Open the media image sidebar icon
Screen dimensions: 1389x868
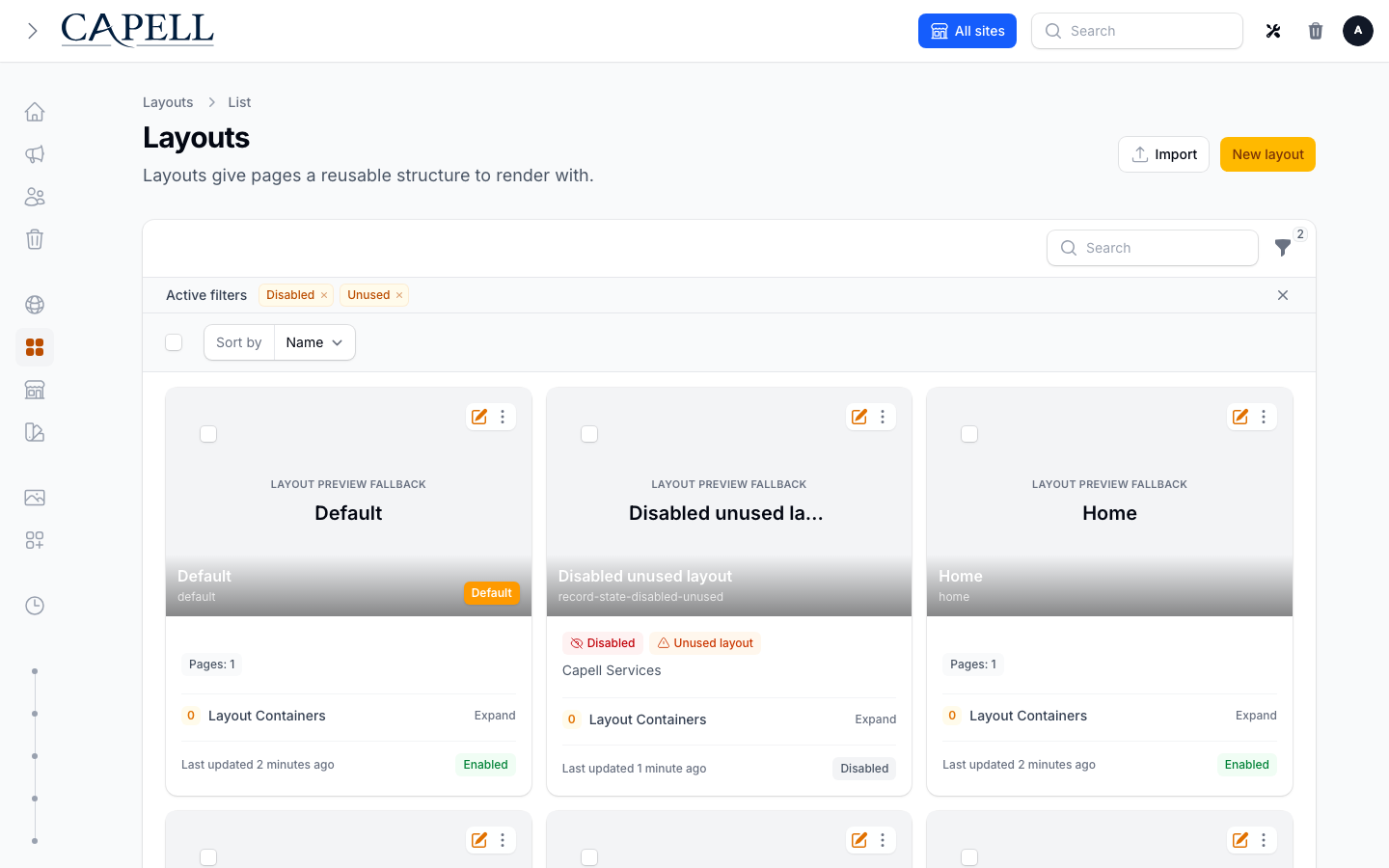click(35, 498)
